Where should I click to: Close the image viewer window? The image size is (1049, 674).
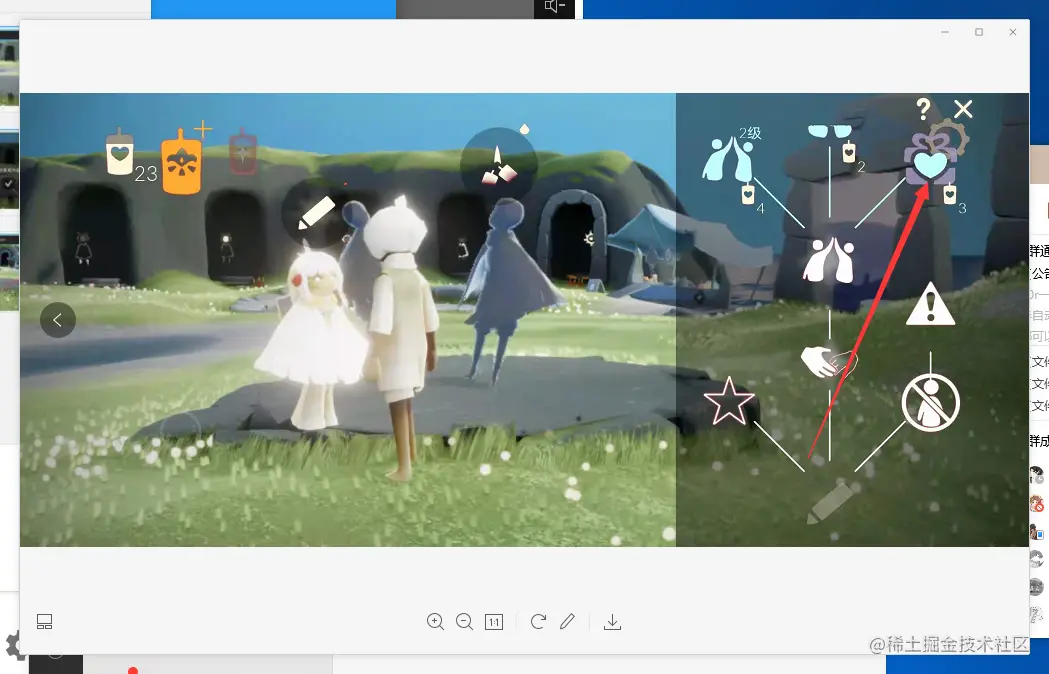[1013, 32]
